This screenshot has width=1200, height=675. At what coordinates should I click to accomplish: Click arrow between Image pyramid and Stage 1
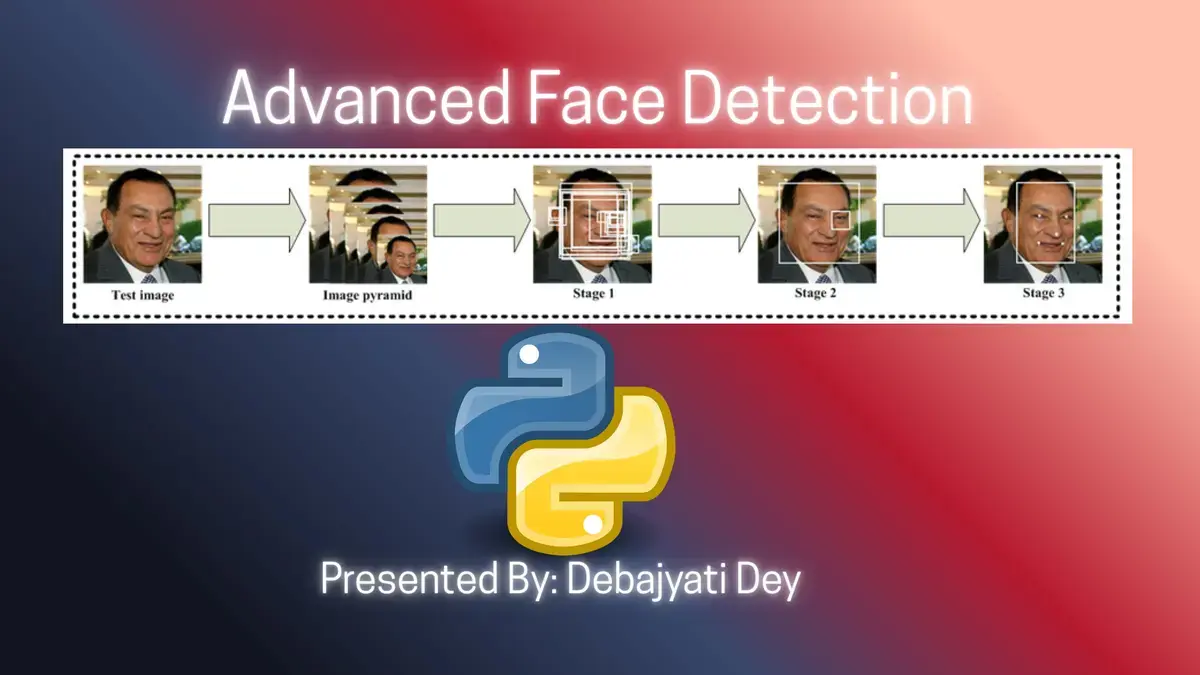tap(481, 220)
